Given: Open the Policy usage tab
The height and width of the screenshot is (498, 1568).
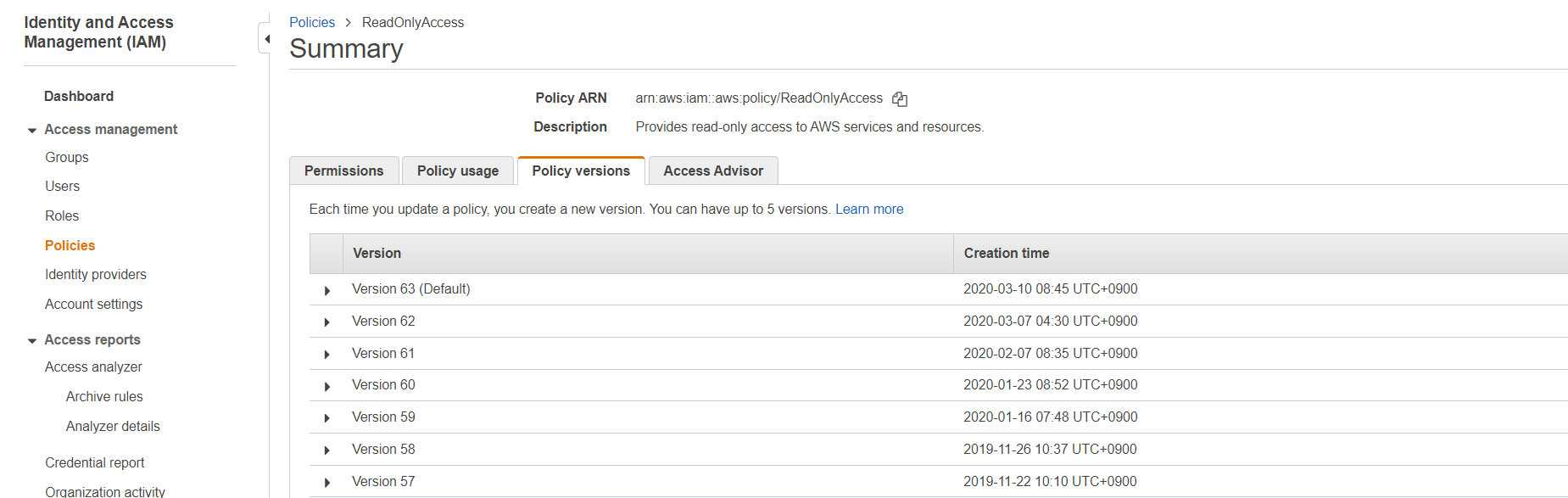Looking at the screenshot, I should (457, 171).
